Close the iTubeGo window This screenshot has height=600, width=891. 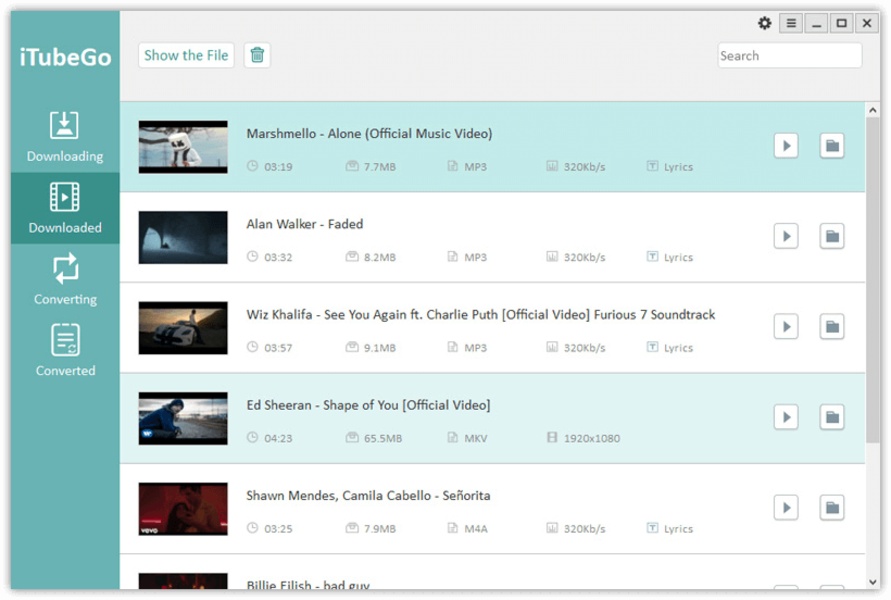(867, 23)
